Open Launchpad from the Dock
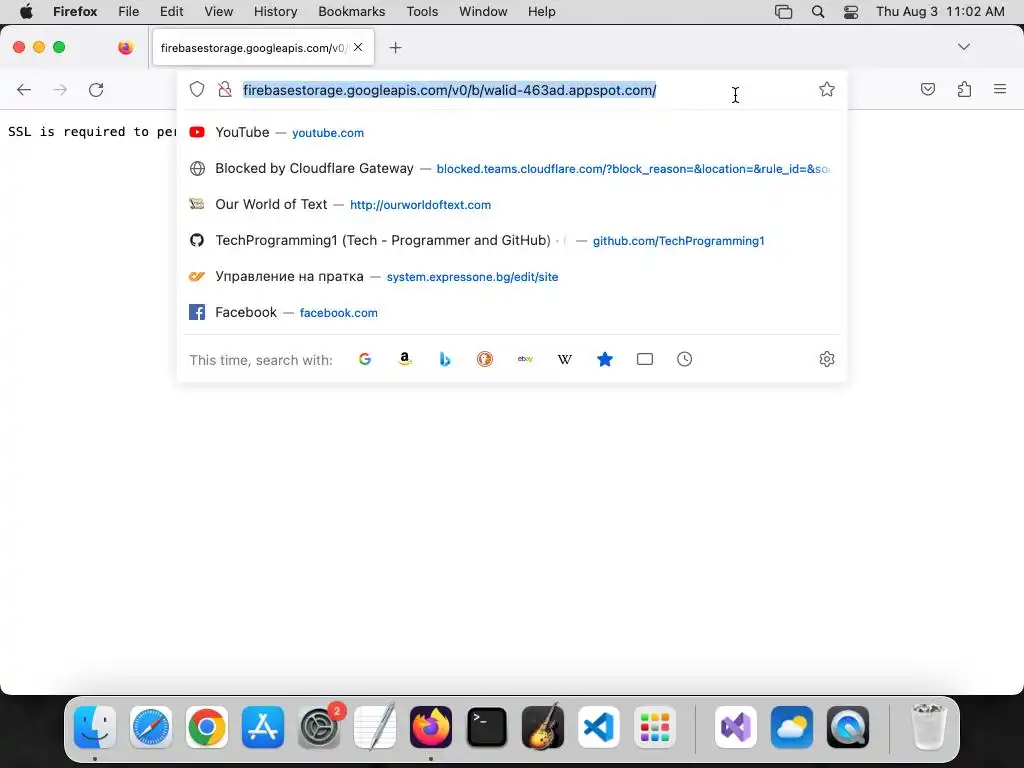The width and height of the screenshot is (1024, 768). [655, 727]
